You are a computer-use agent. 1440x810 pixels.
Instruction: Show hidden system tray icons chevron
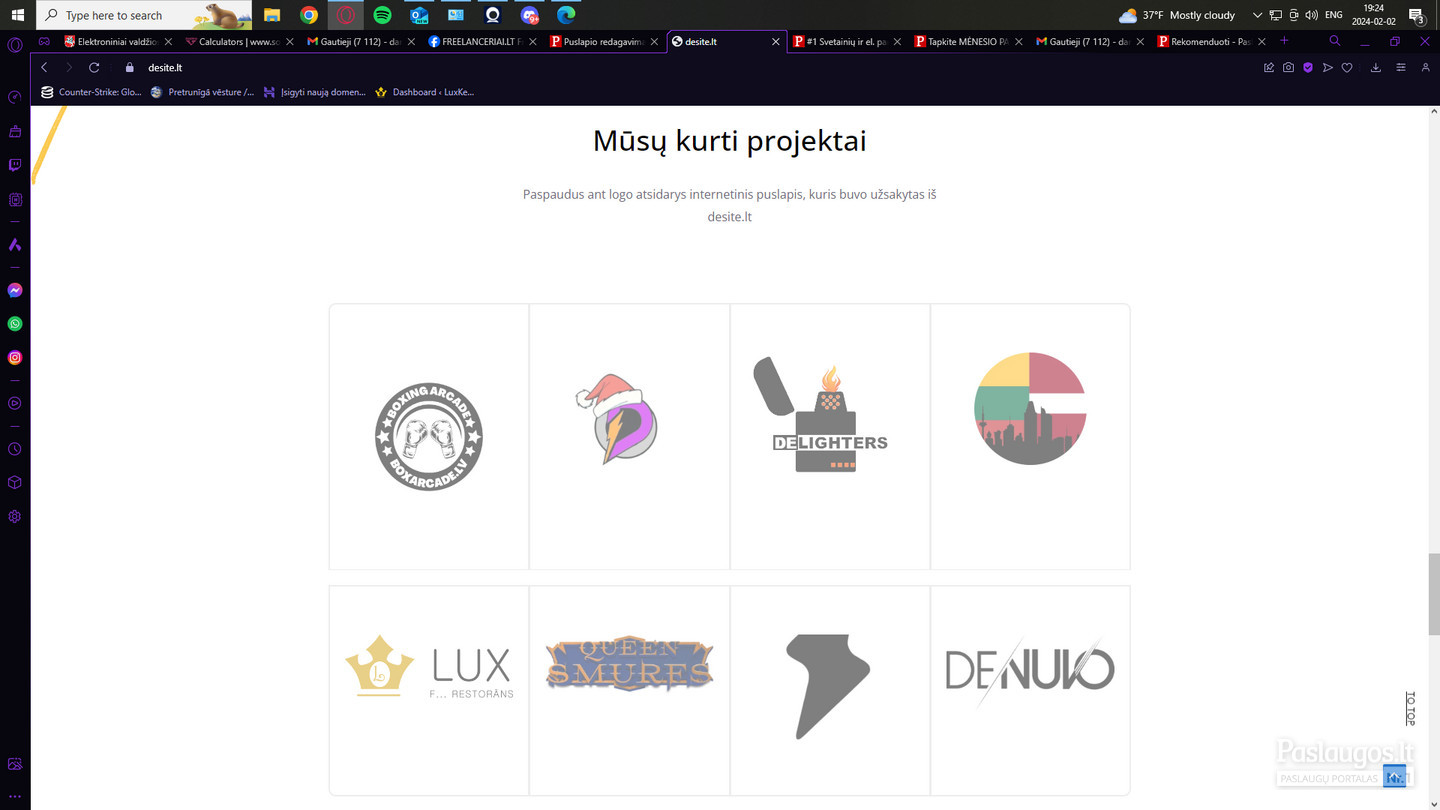(1257, 15)
